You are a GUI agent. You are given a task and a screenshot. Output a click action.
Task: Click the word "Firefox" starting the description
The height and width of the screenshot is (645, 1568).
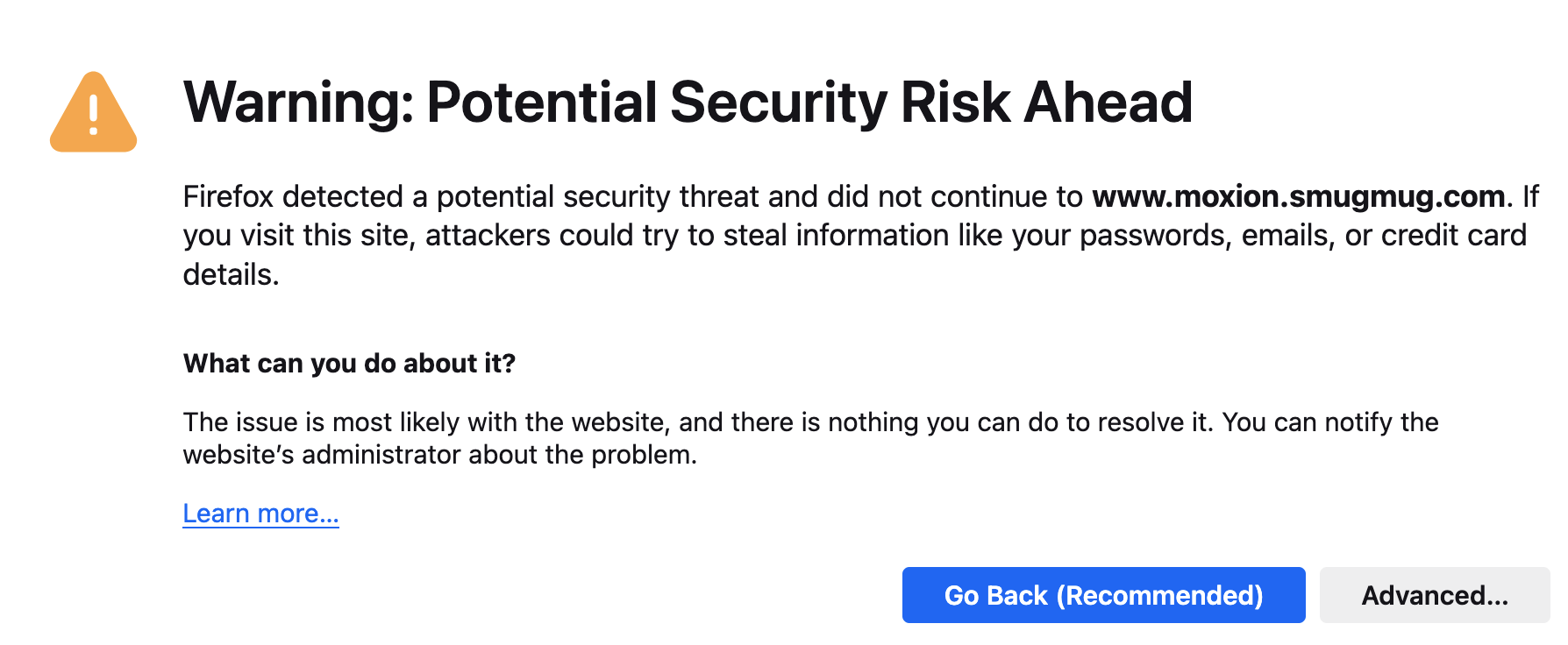(x=228, y=196)
